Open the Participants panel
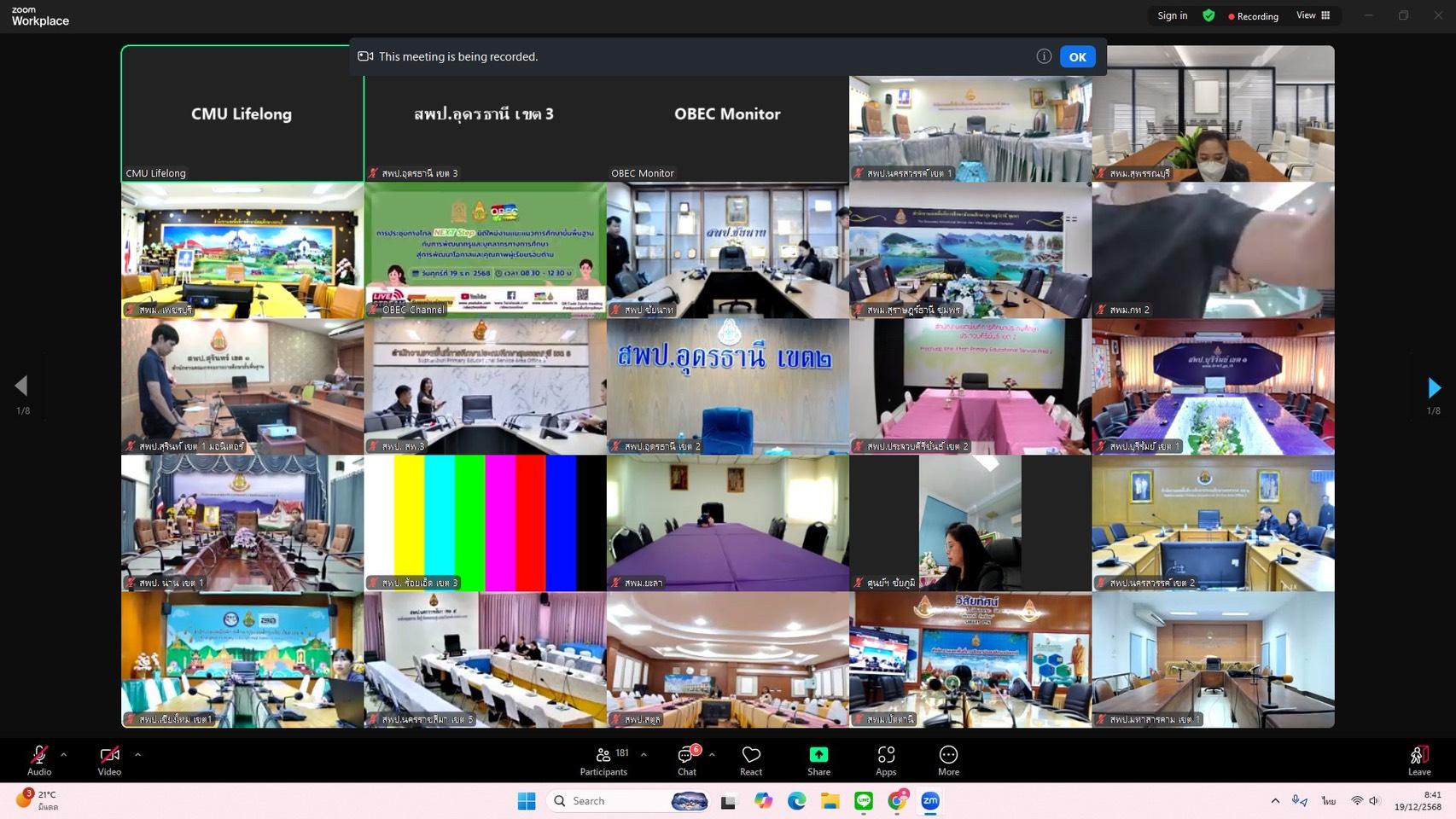The image size is (1456, 819). (x=603, y=759)
